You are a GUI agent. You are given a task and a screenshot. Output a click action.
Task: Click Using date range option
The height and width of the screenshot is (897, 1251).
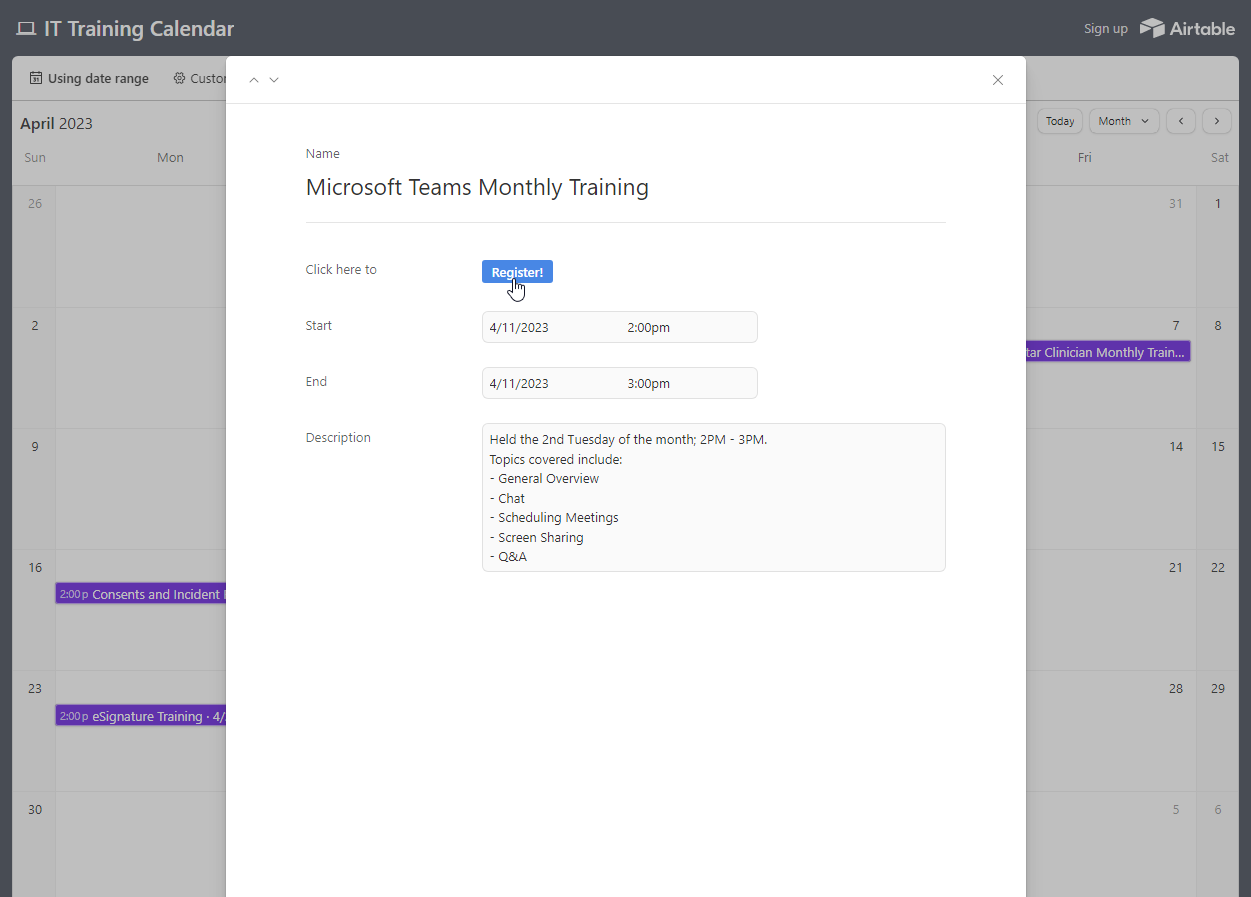pyautogui.click(x=89, y=78)
